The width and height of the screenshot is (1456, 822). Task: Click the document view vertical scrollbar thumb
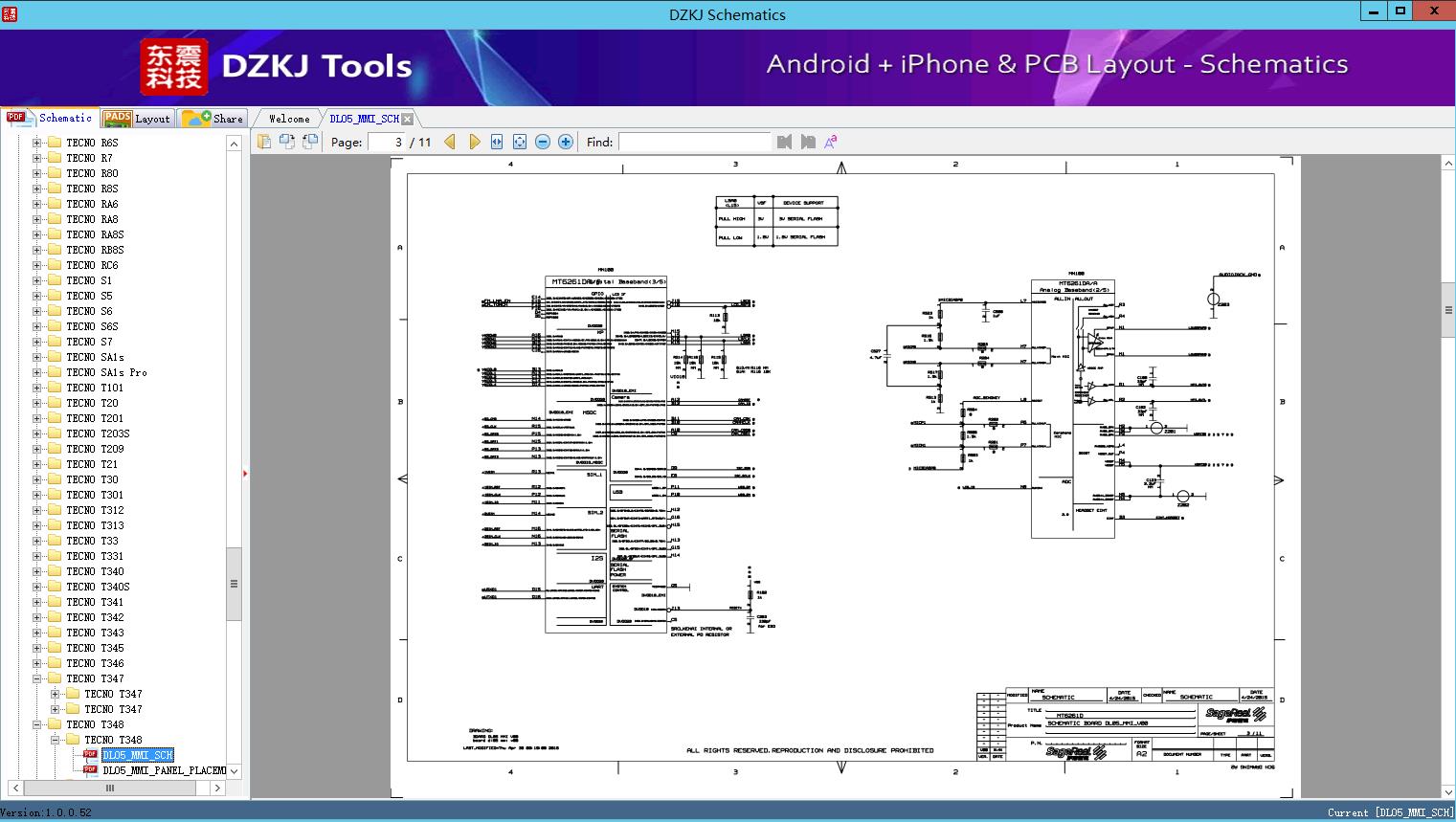point(1447,310)
